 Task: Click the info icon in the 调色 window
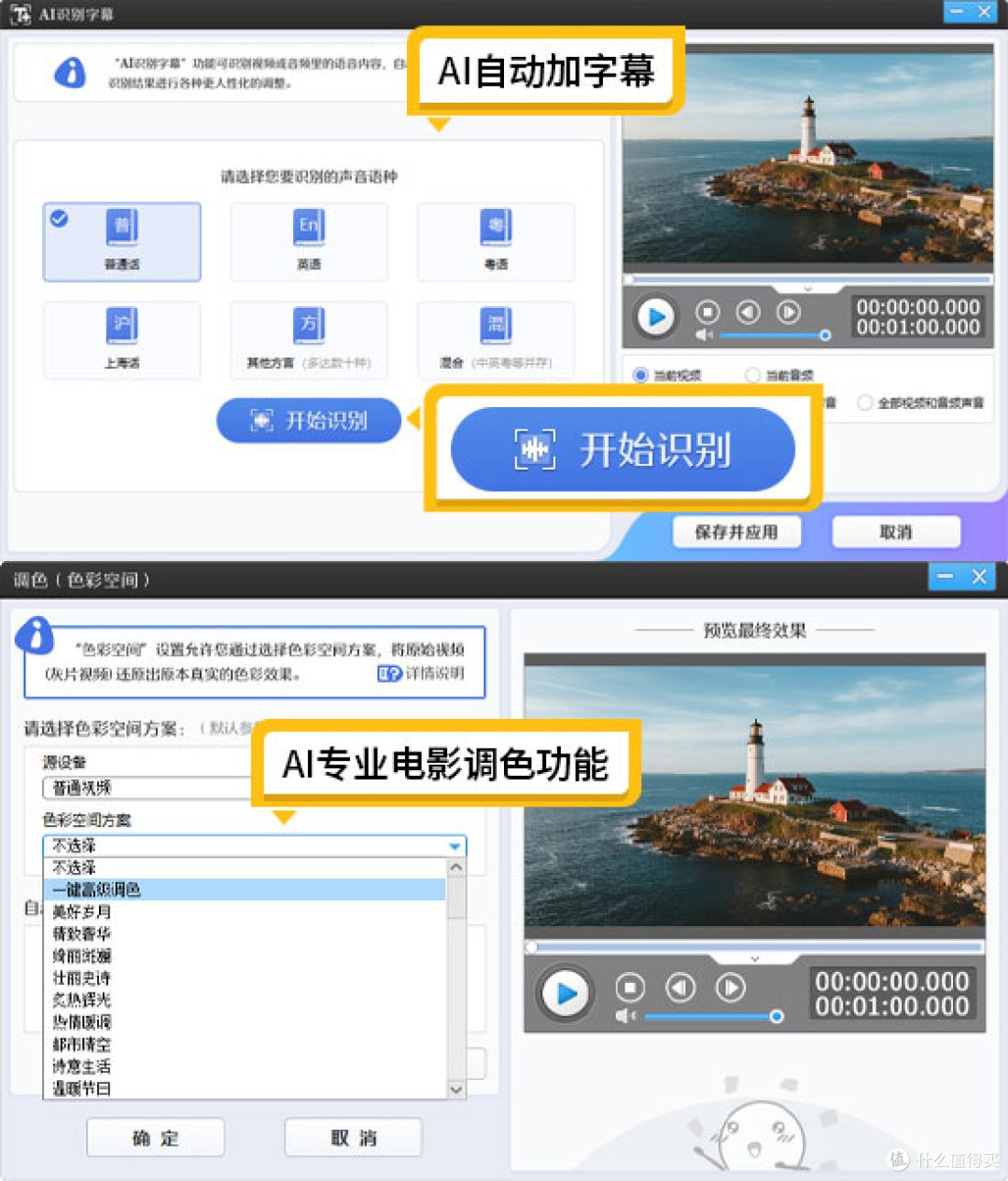click(35, 636)
